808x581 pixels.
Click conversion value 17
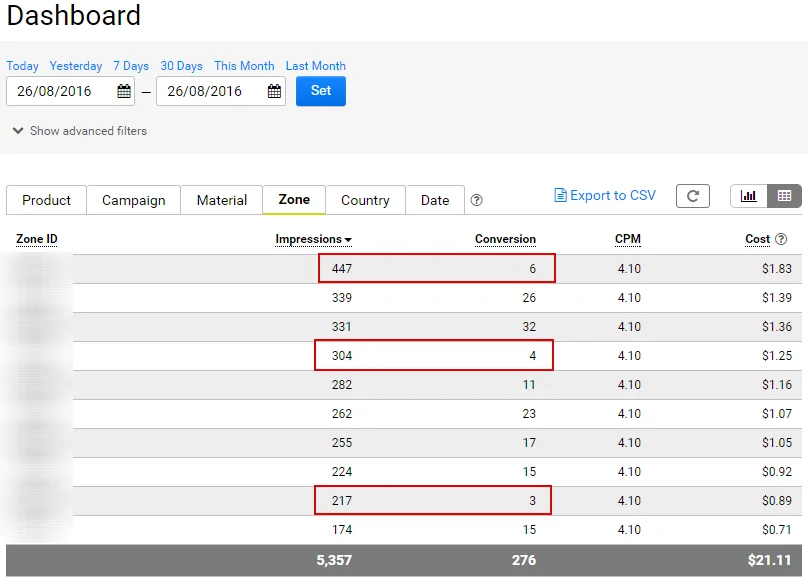click(x=529, y=442)
